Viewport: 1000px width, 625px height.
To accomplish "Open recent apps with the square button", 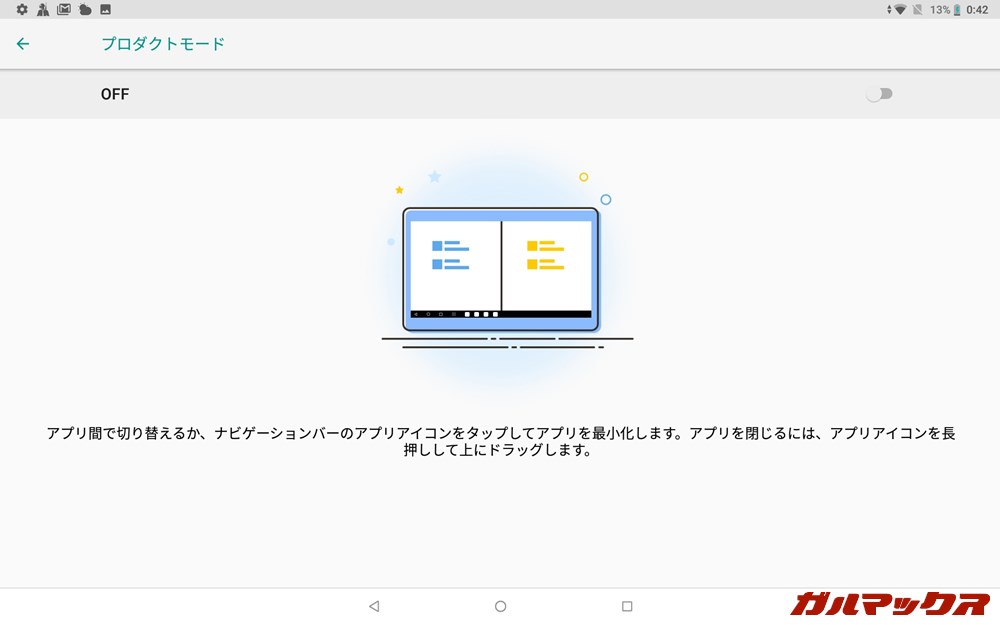I will point(627,606).
